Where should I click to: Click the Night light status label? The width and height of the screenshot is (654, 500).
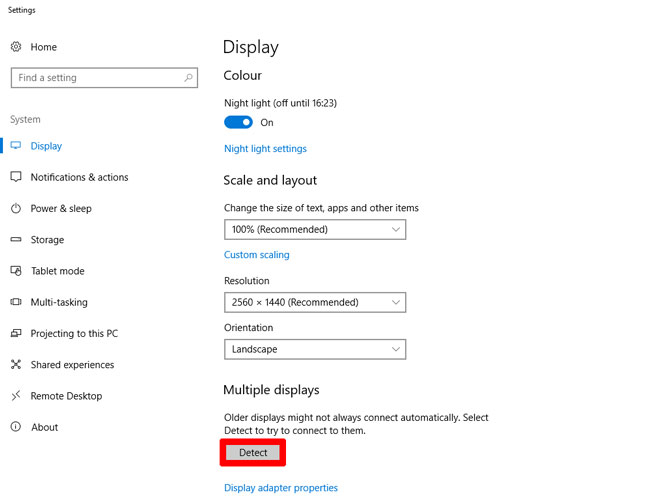pyautogui.click(x=280, y=103)
